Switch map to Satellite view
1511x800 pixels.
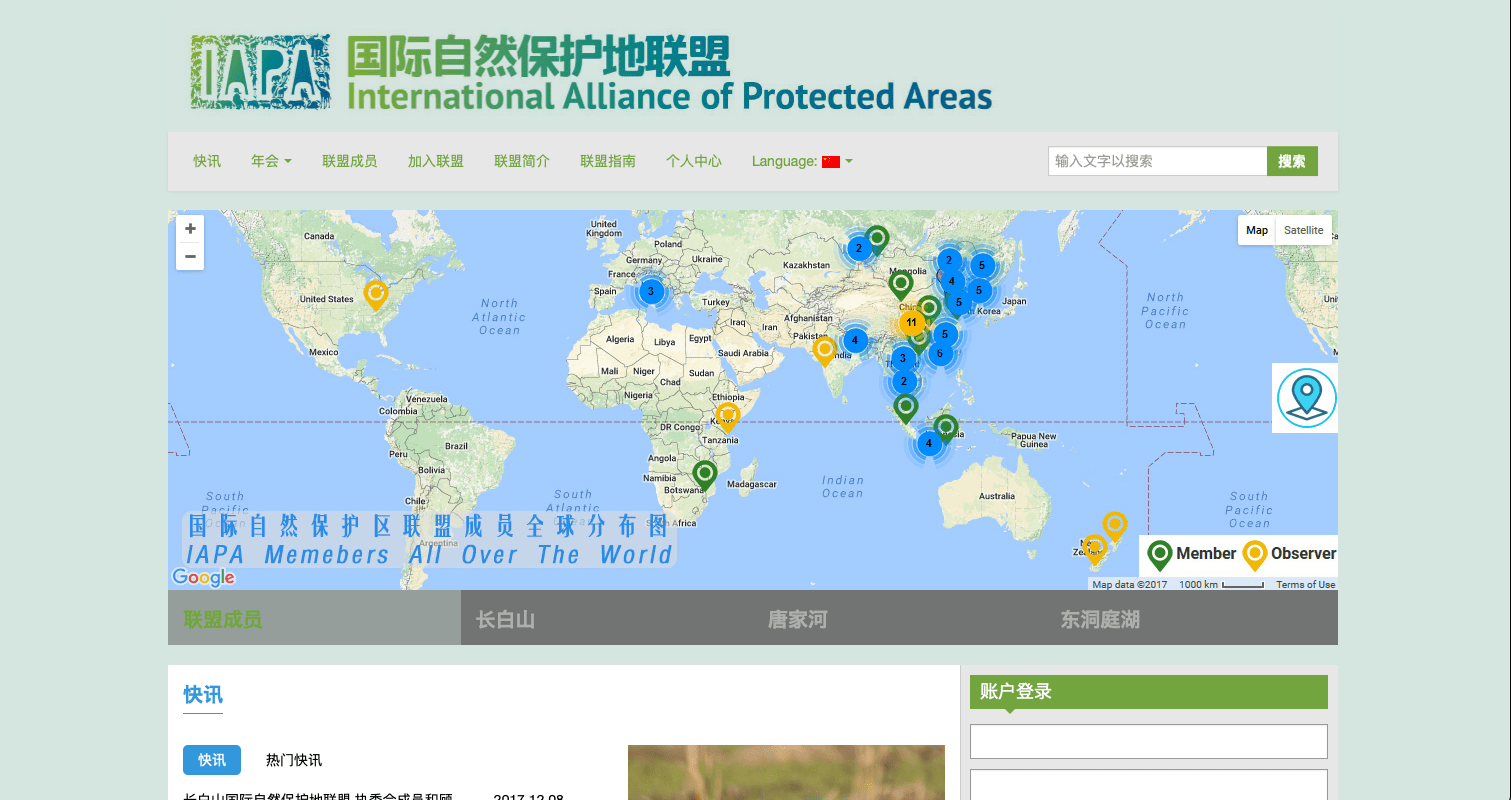click(1303, 230)
